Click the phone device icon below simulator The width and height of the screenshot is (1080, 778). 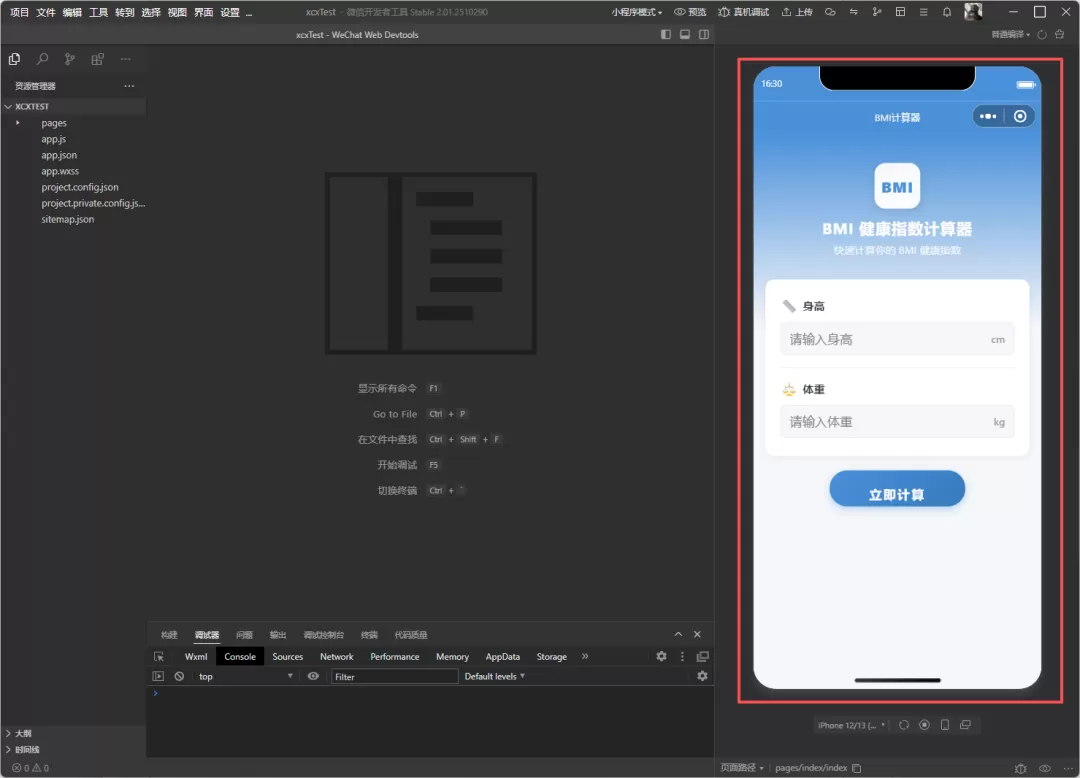[945, 725]
